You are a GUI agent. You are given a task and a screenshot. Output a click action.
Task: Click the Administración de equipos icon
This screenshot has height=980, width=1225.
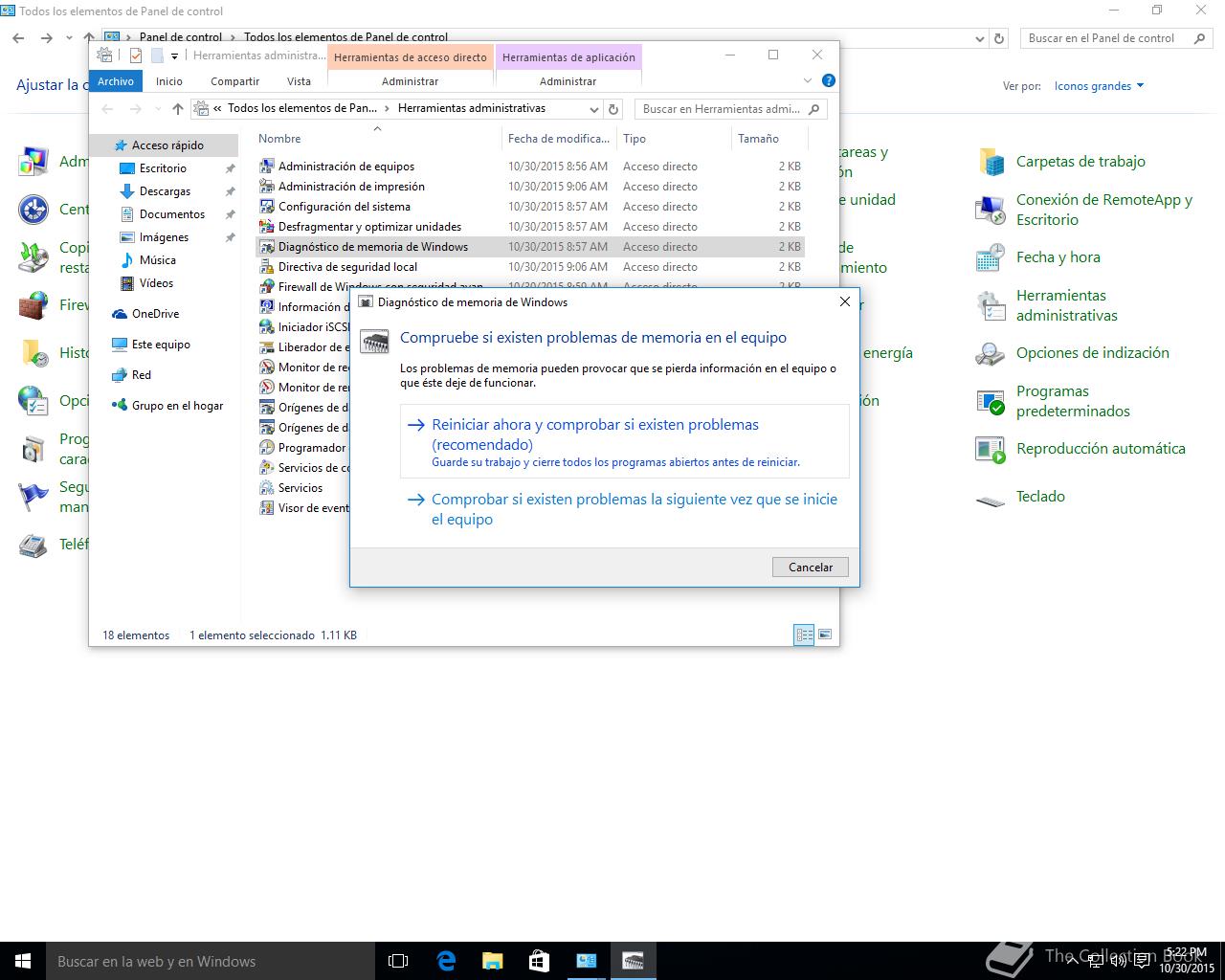267,167
